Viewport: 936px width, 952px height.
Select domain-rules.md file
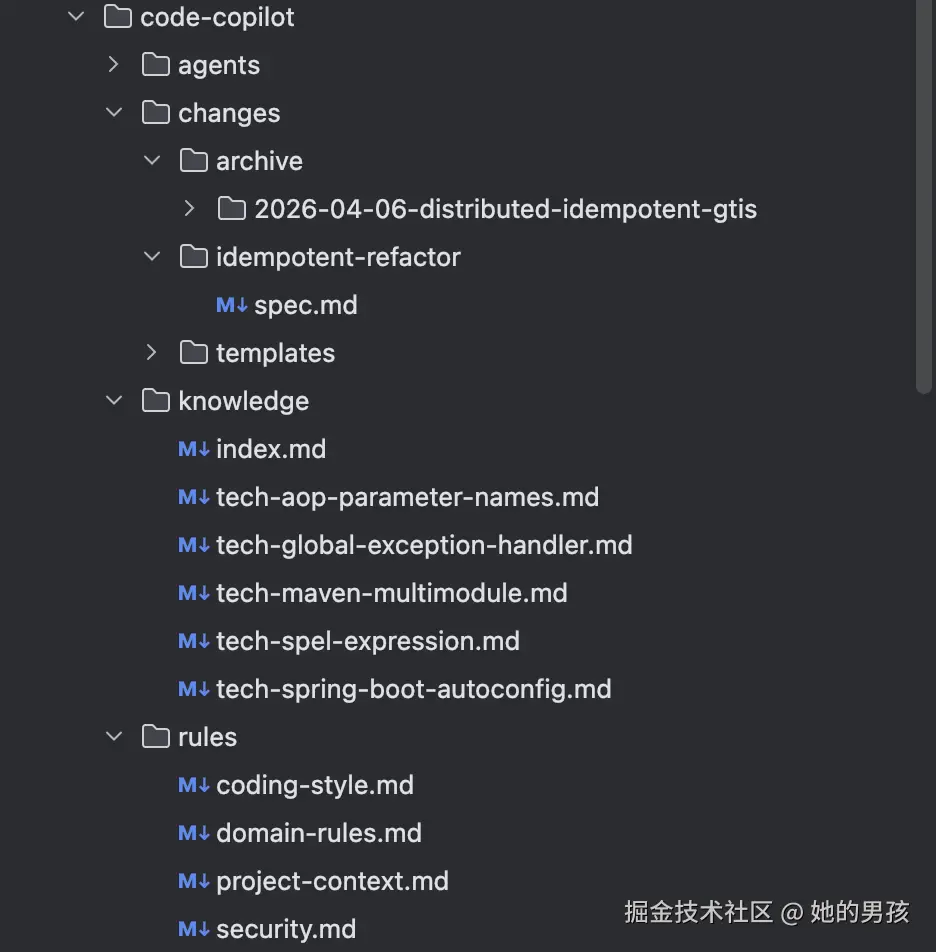point(319,833)
